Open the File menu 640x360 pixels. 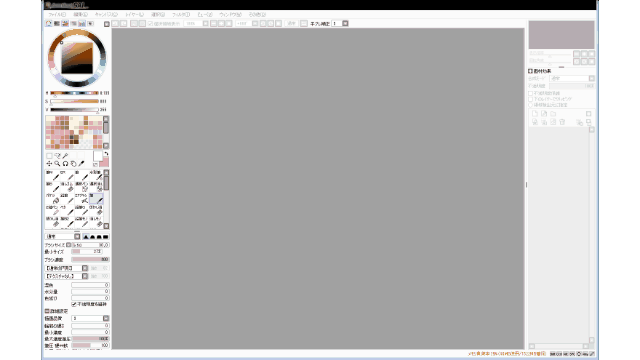[x=56, y=15]
